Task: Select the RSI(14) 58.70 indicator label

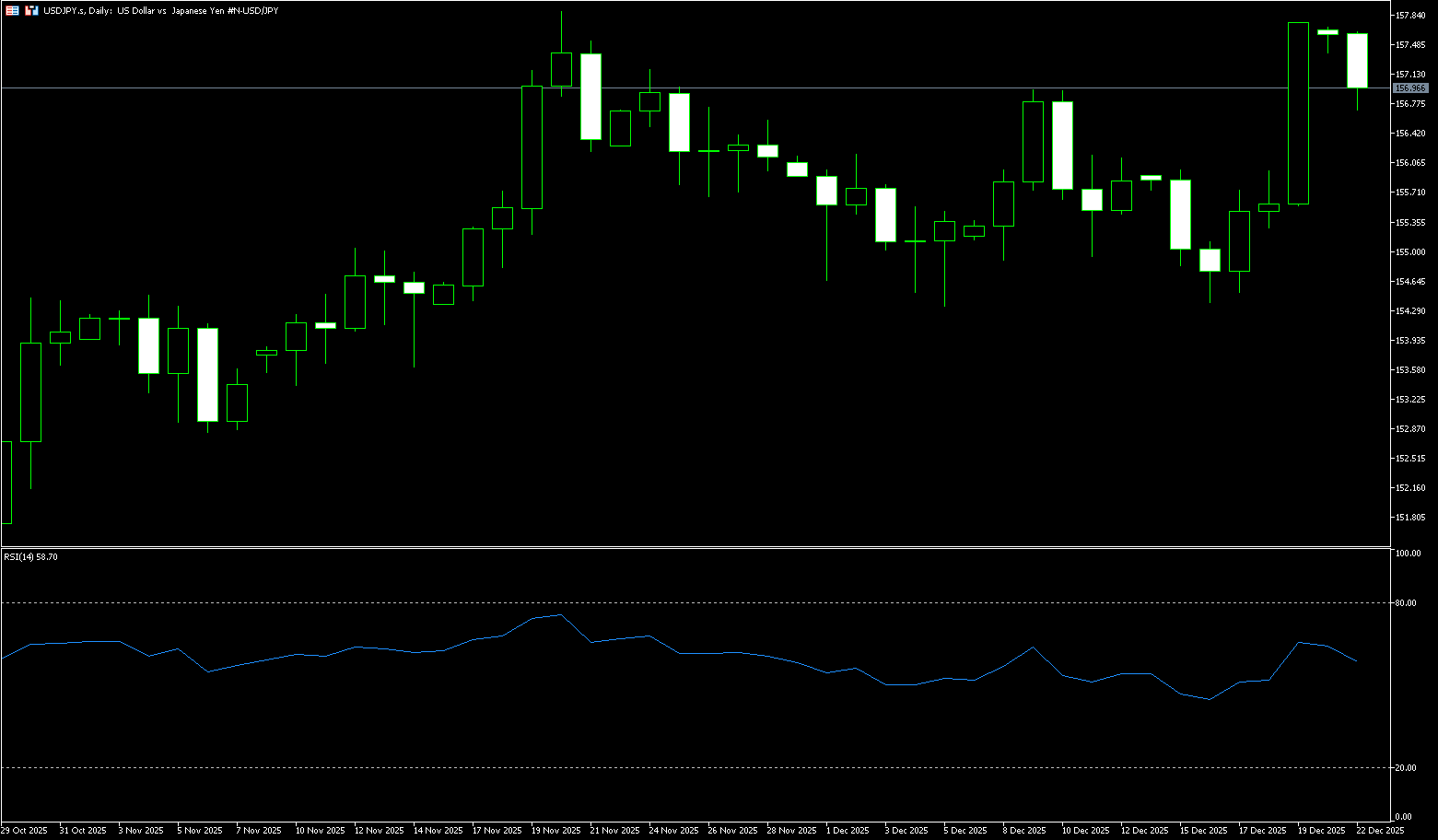Action: [30, 556]
